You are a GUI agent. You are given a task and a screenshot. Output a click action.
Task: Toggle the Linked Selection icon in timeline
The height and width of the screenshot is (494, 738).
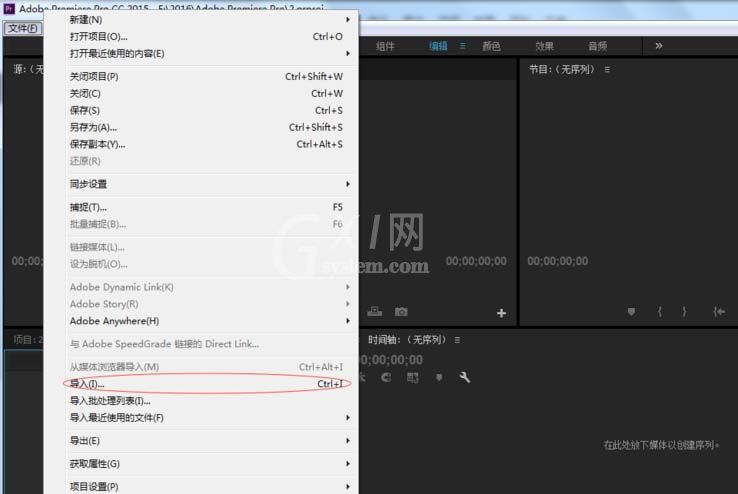click(x=413, y=377)
